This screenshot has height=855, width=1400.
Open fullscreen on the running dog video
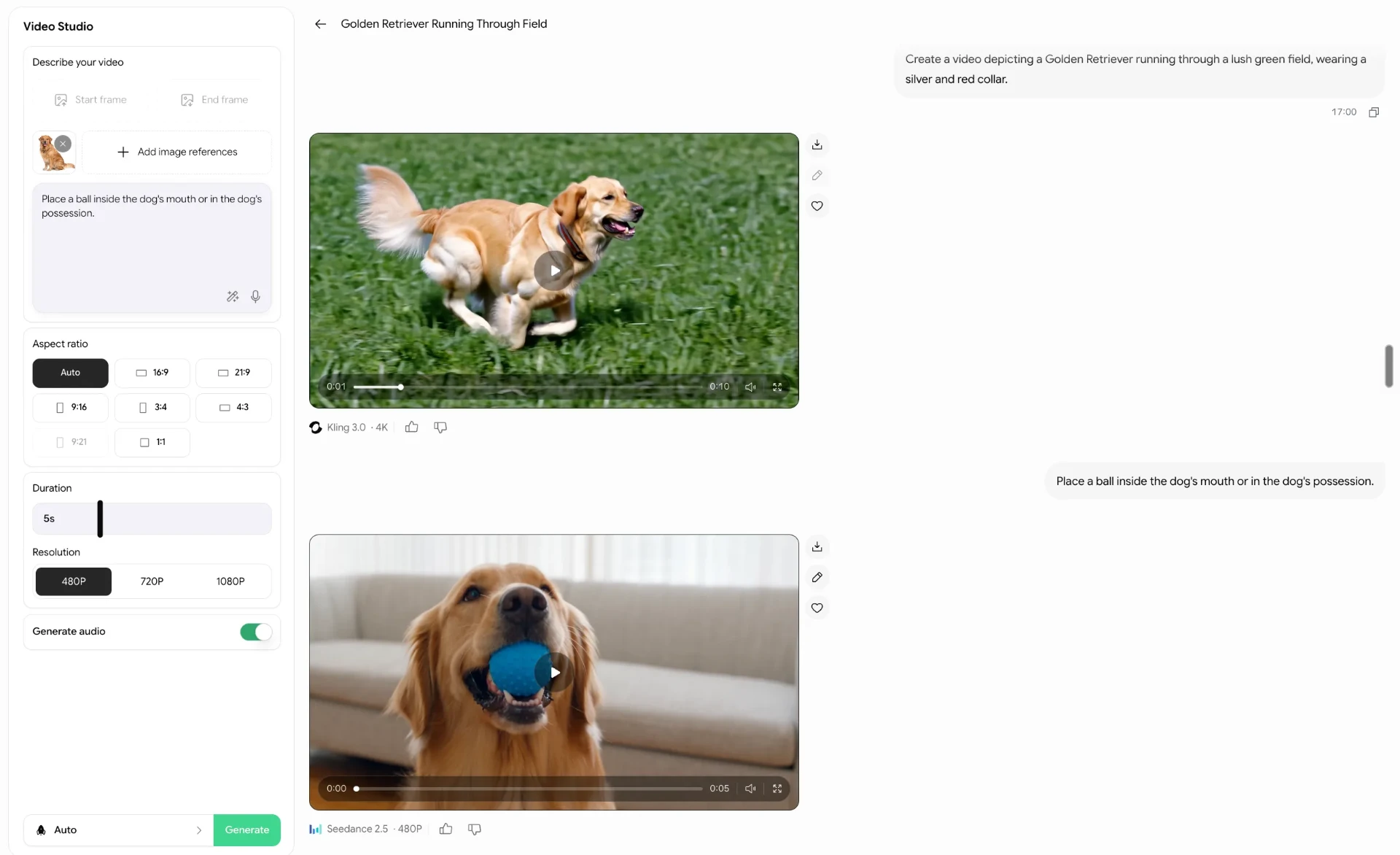pyautogui.click(x=777, y=387)
